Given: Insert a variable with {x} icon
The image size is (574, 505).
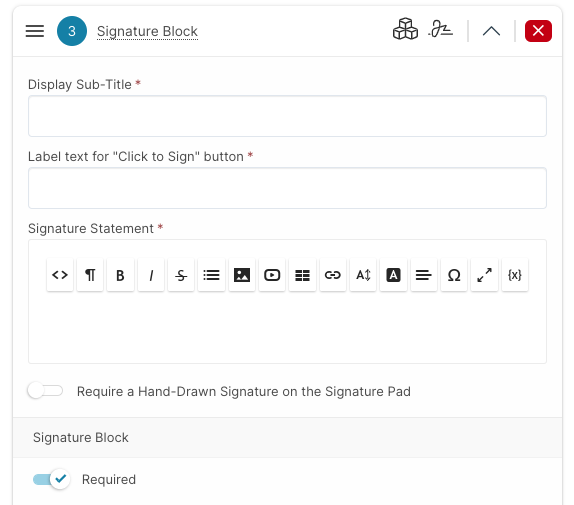Looking at the screenshot, I should click(x=515, y=275).
